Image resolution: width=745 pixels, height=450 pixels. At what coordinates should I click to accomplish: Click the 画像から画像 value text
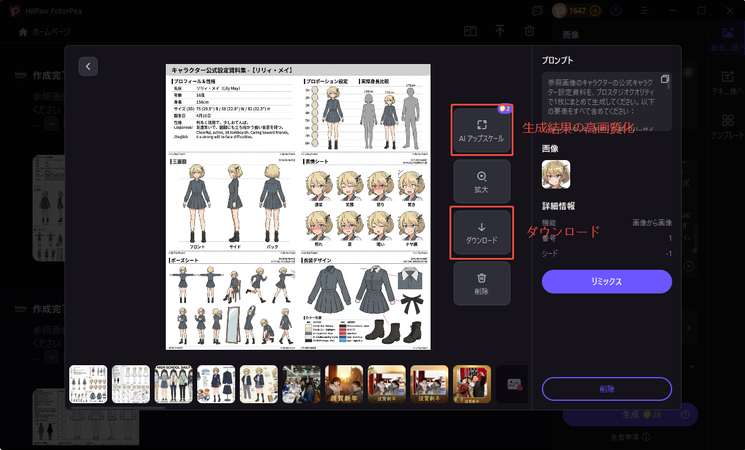(652, 222)
